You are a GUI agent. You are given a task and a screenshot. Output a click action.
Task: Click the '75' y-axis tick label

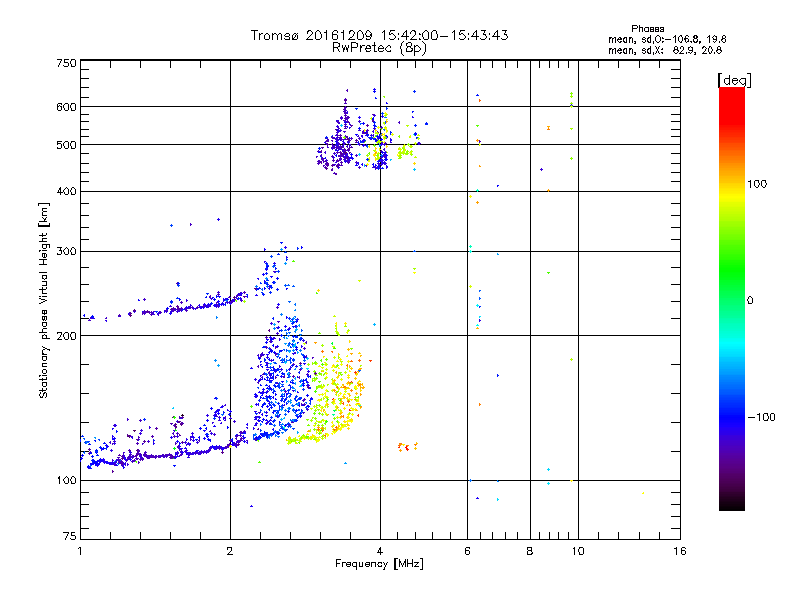click(70, 536)
